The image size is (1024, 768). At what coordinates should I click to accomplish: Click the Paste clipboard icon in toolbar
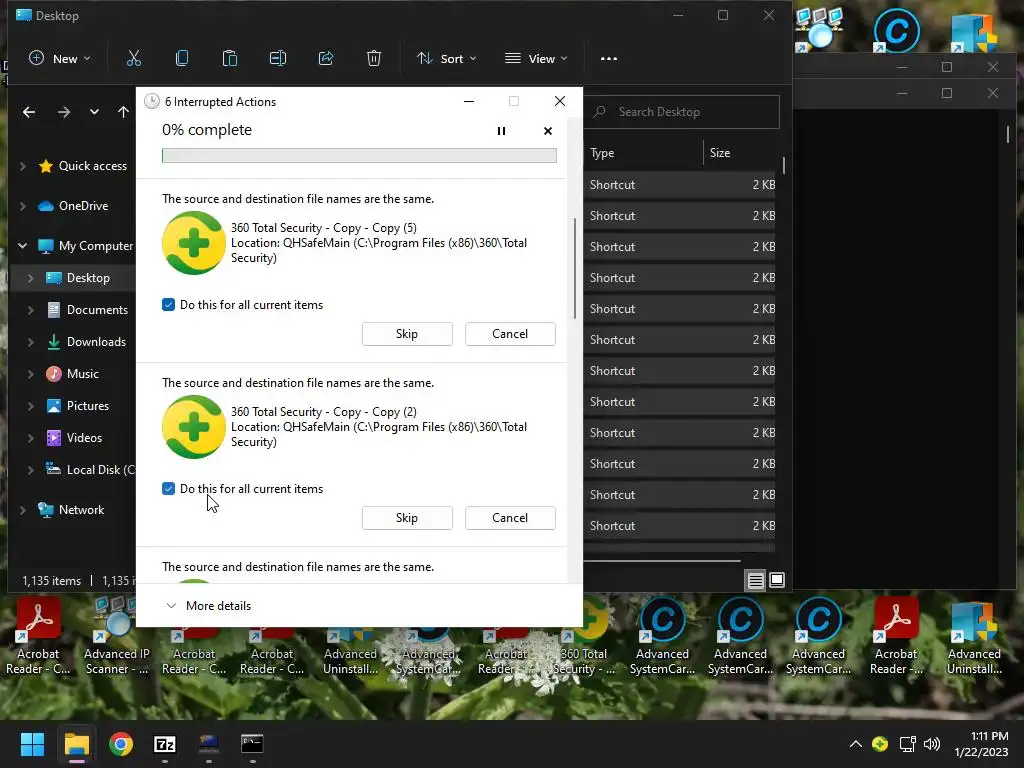(x=230, y=59)
